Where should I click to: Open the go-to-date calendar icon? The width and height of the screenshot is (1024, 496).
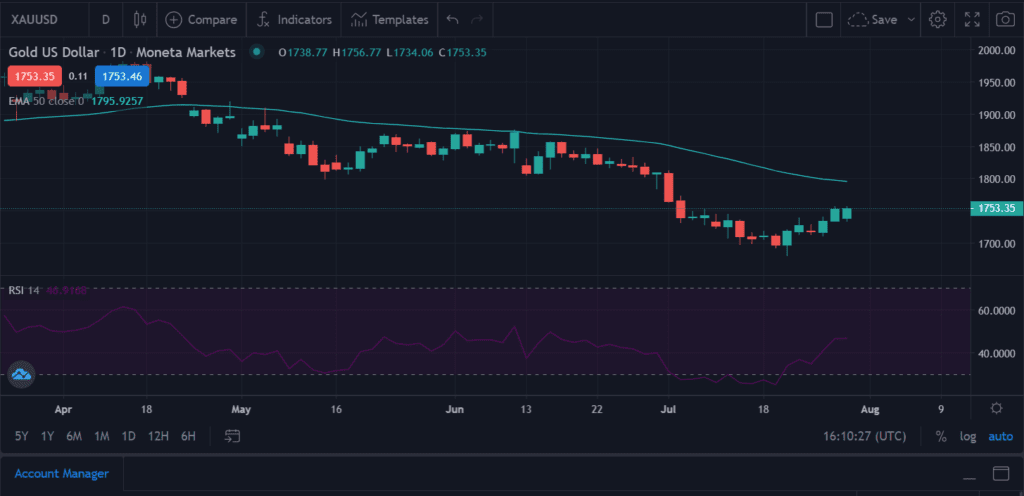point(232,436)
